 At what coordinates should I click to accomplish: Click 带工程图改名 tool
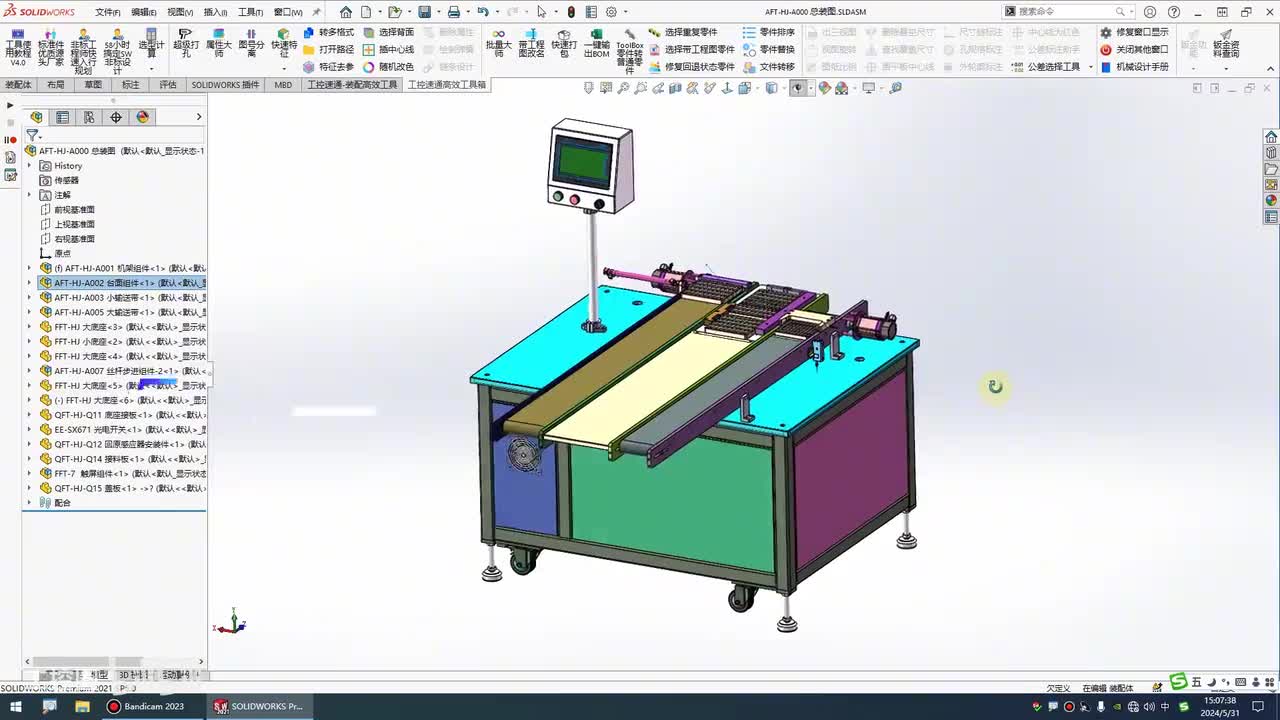click(531, 43)
